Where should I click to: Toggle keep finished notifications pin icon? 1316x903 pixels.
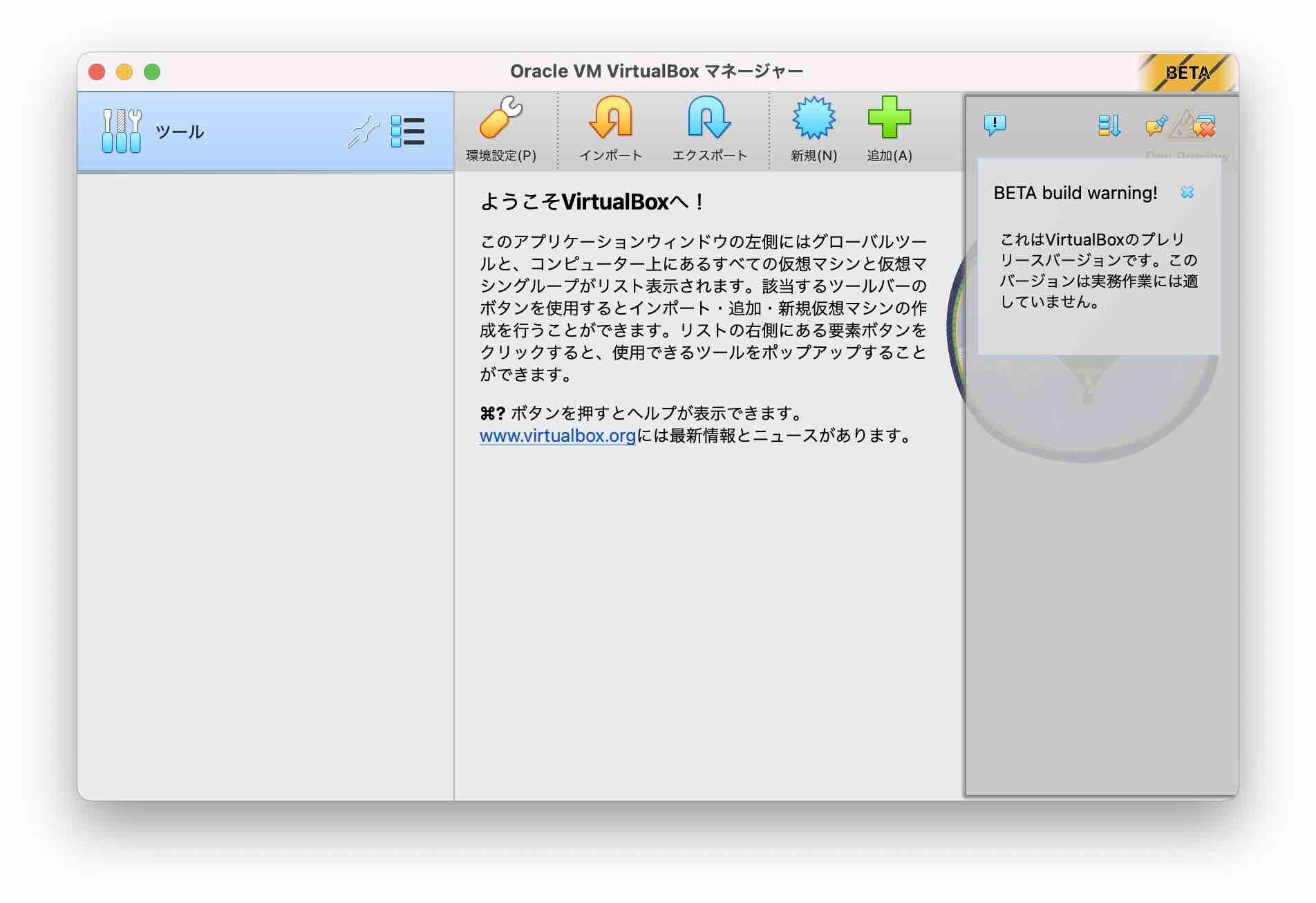pyautogui.click(x=1156, y=126)
